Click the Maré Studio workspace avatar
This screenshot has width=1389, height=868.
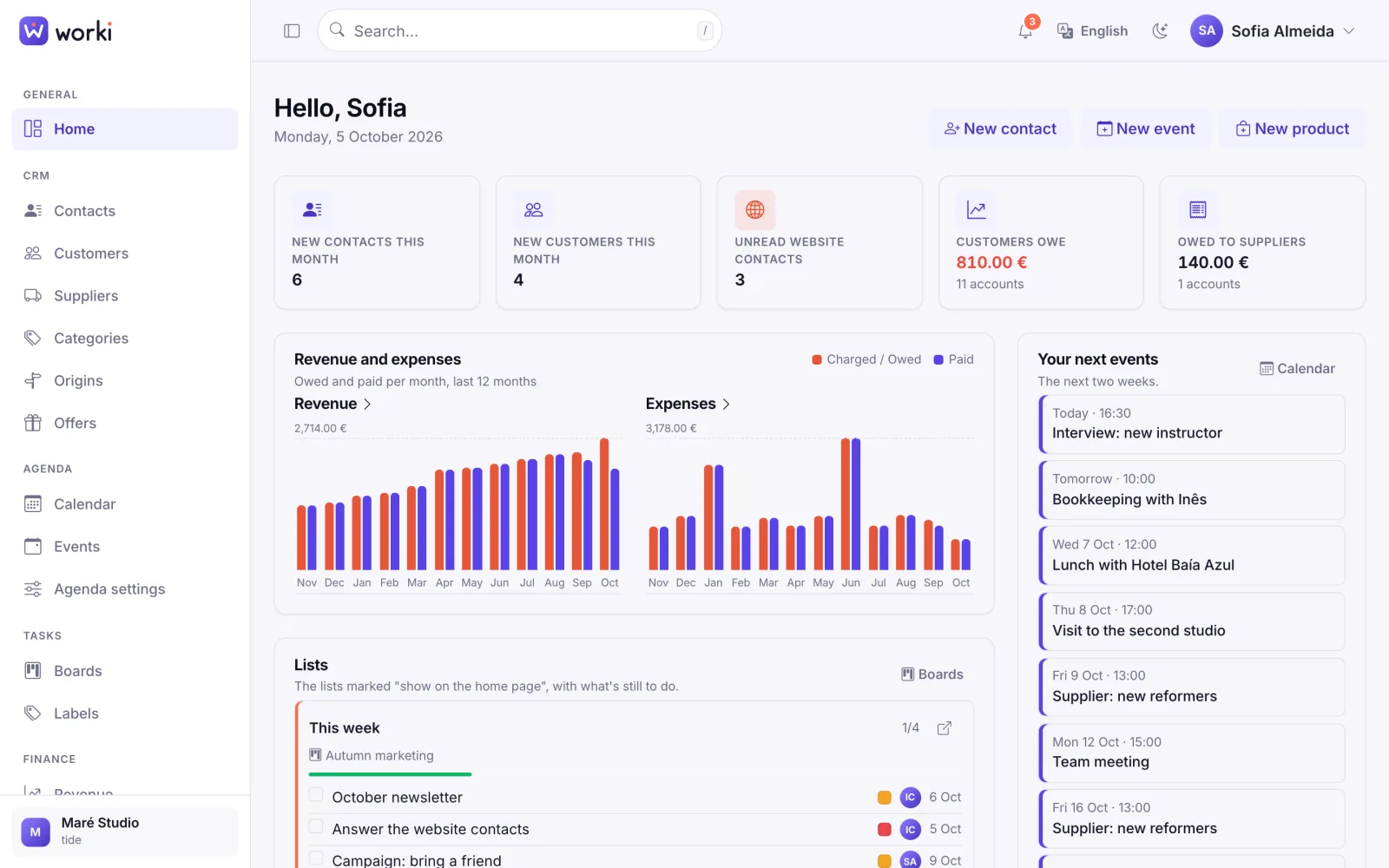[x=36, y=832]
